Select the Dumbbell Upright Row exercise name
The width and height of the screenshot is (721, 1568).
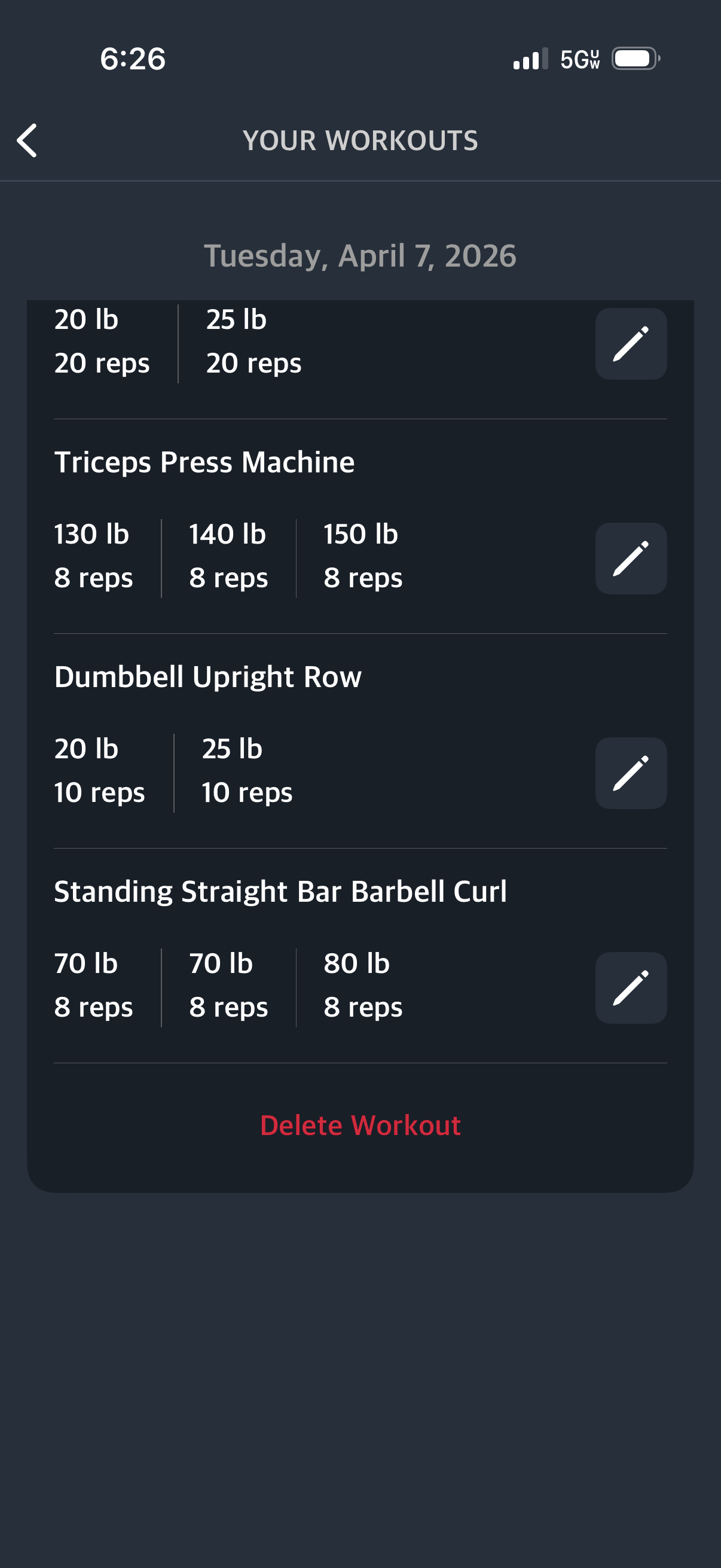(208, 677)
